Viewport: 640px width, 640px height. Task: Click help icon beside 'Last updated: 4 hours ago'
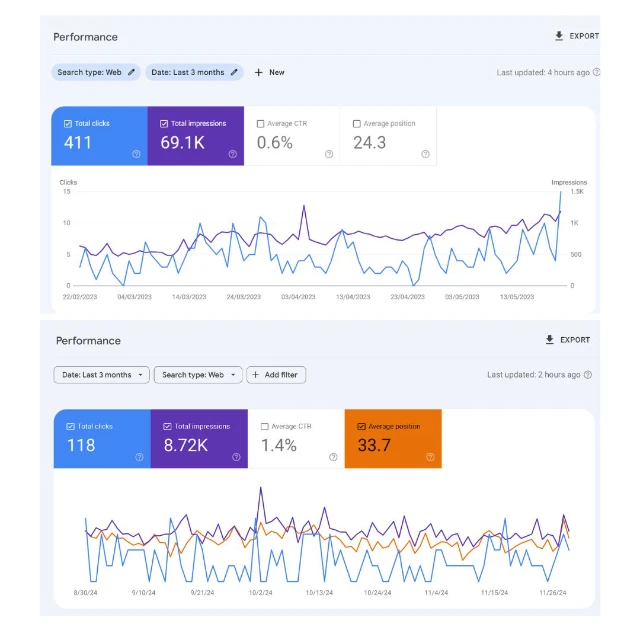click(x=597, y=72)
